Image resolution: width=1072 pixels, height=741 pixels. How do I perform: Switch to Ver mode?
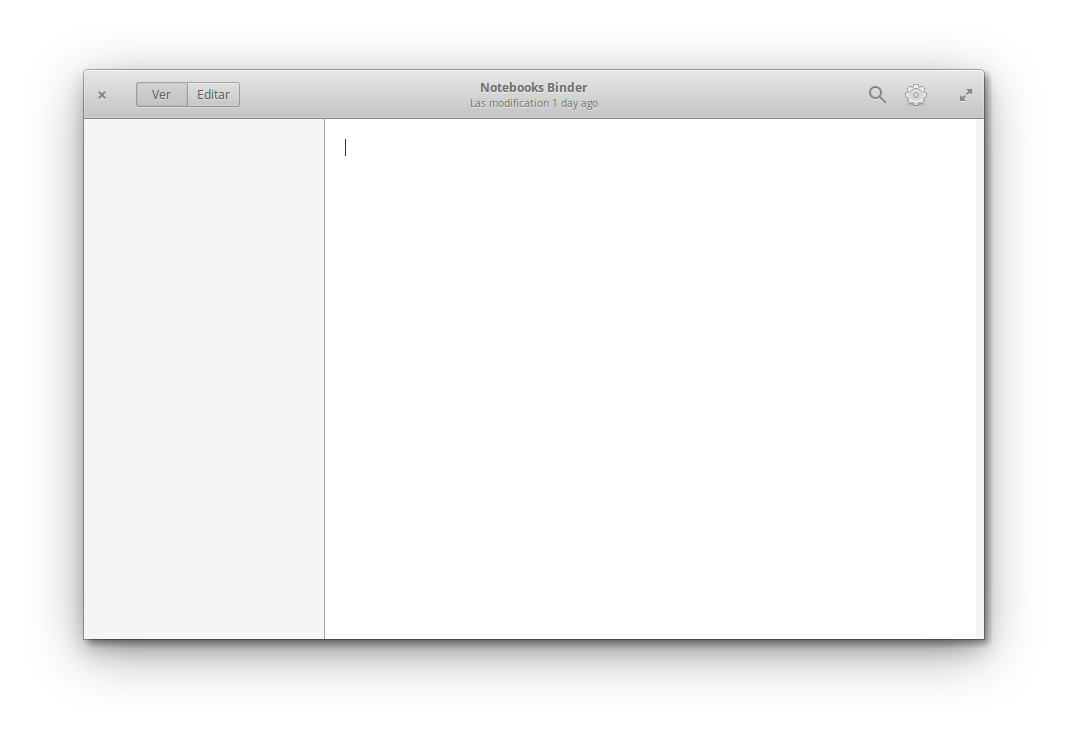click(x=161, y=94)
